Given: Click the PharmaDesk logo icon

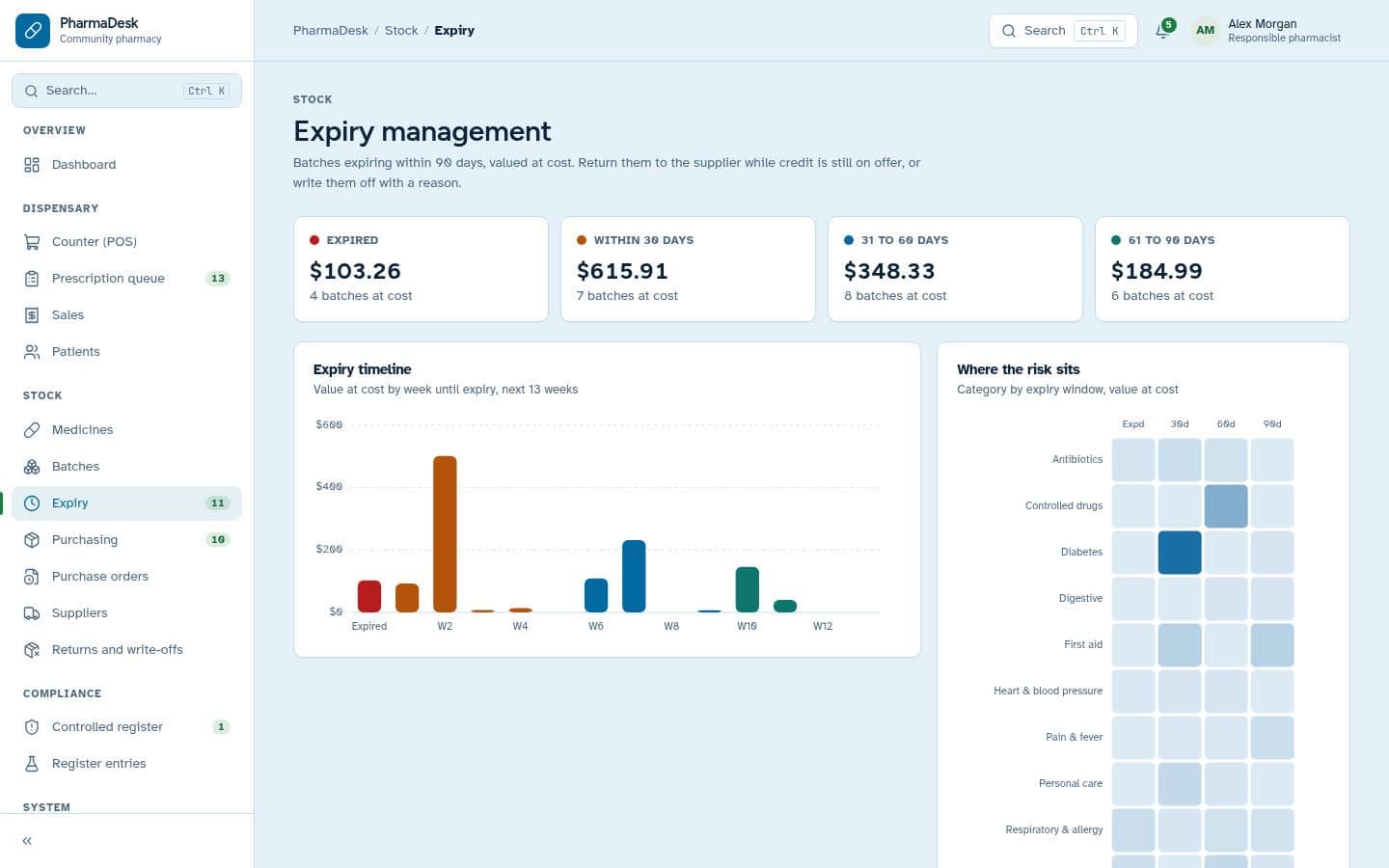Looking at the screenshot, I should coord(33,31).
